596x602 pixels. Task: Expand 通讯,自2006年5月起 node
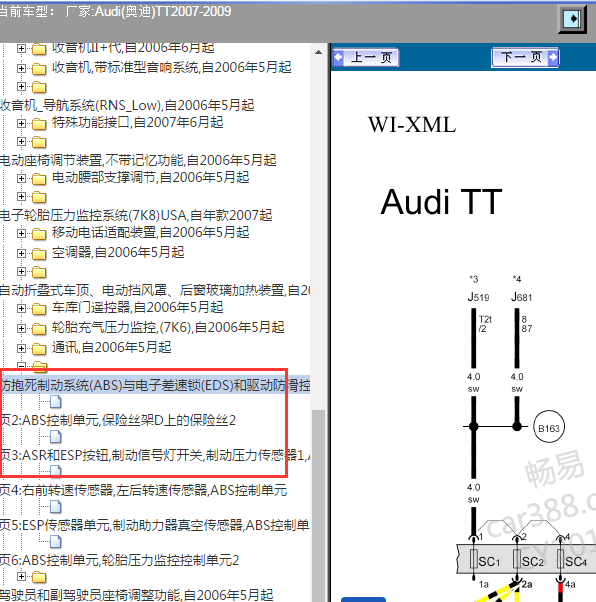[x=22, y=348]
